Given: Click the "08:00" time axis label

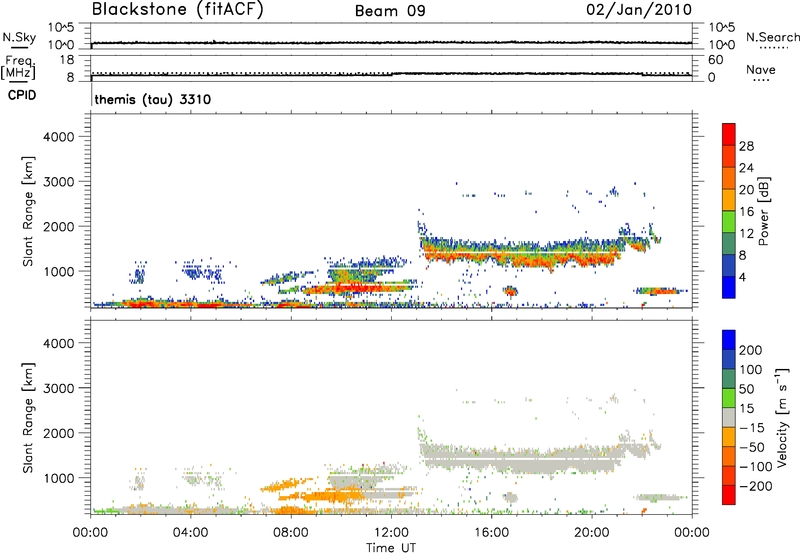Looking at the screenshot, I should (291, 533).
